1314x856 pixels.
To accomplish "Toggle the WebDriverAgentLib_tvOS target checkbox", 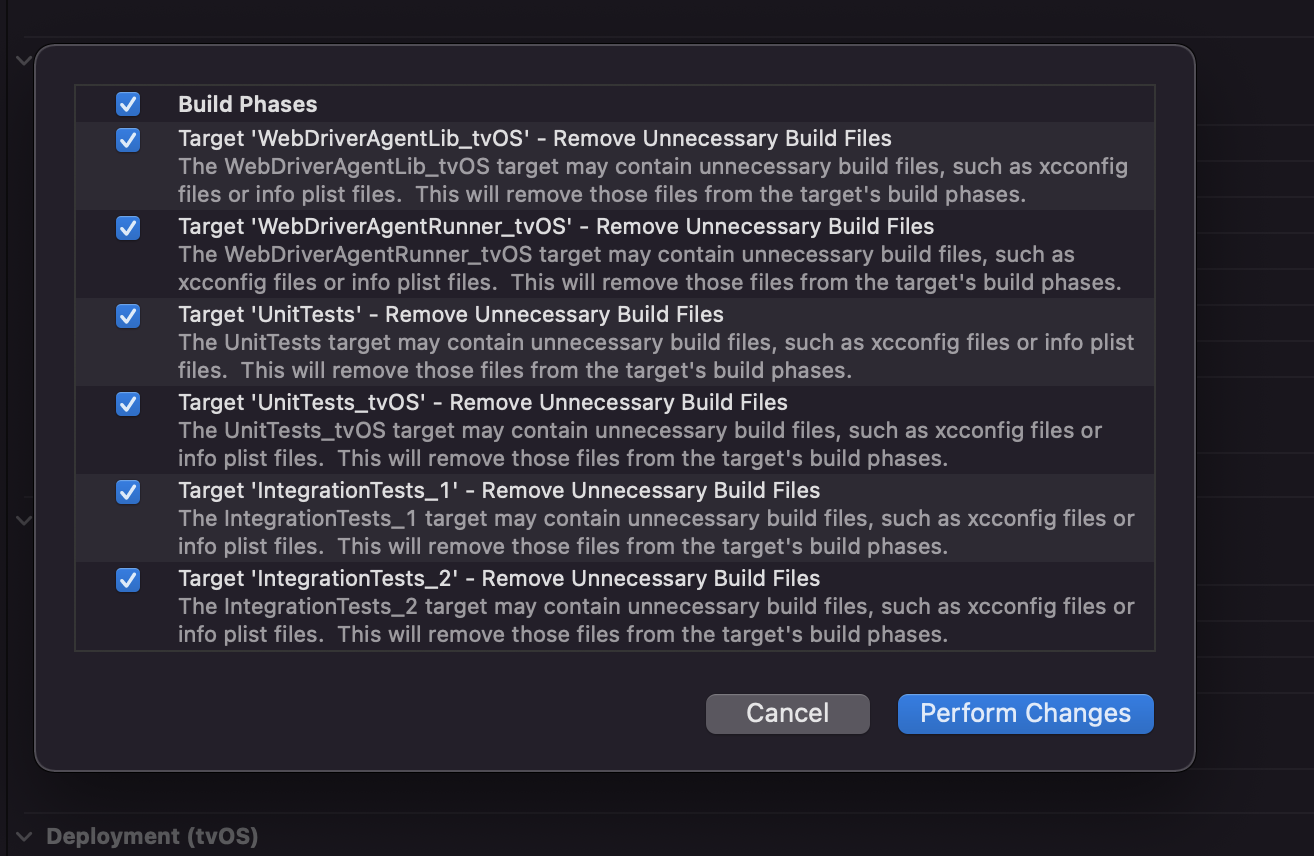I will point(128,139).
